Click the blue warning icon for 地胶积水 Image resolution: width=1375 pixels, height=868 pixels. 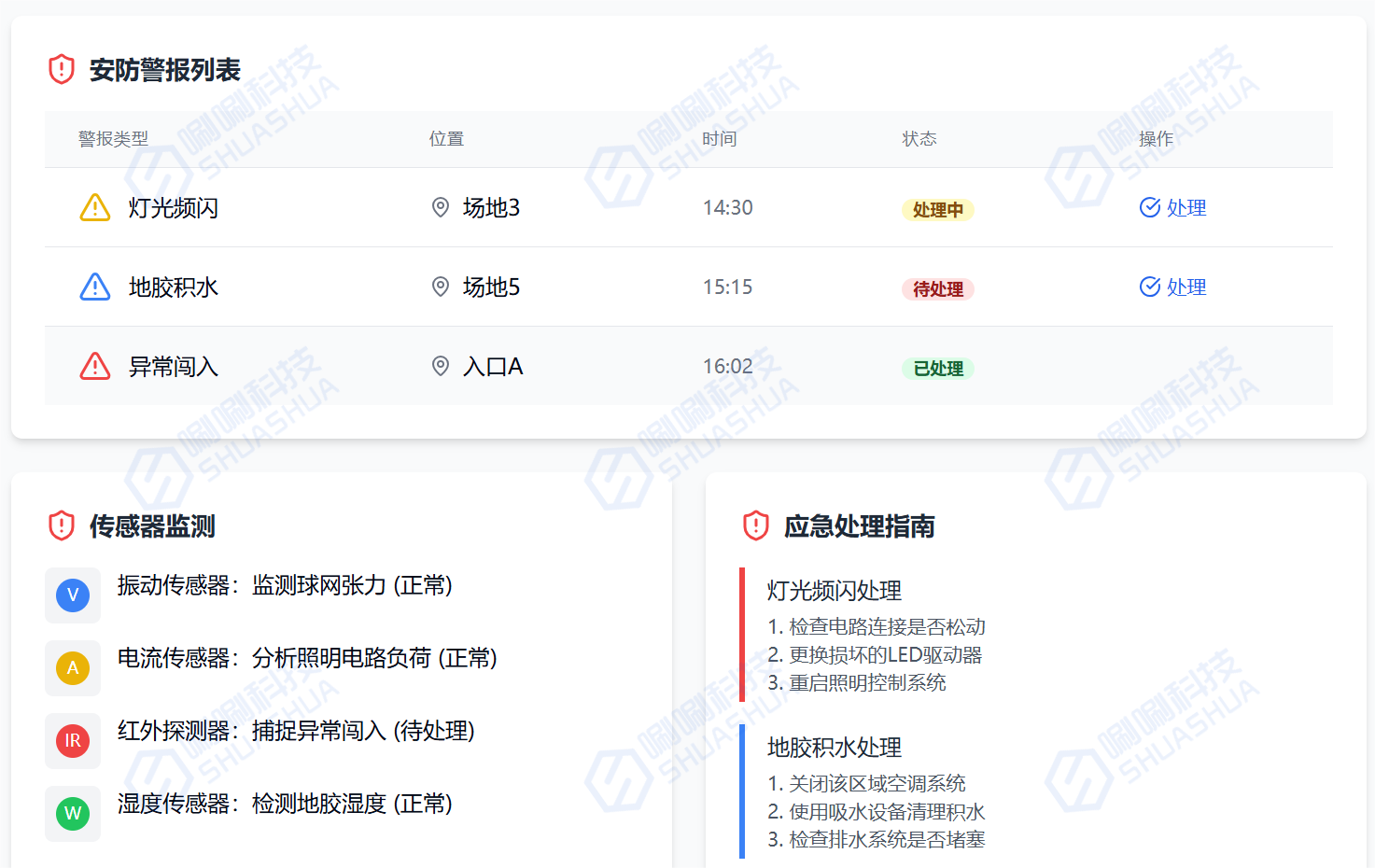coord(95,287)
